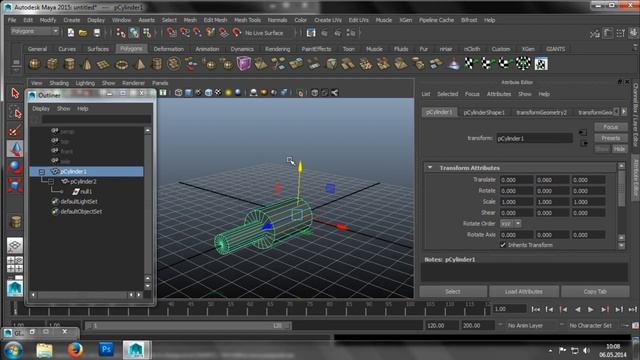This screenshot has width=640, height=360.
Task: Open the Create UVs menu
Action: 328,20
